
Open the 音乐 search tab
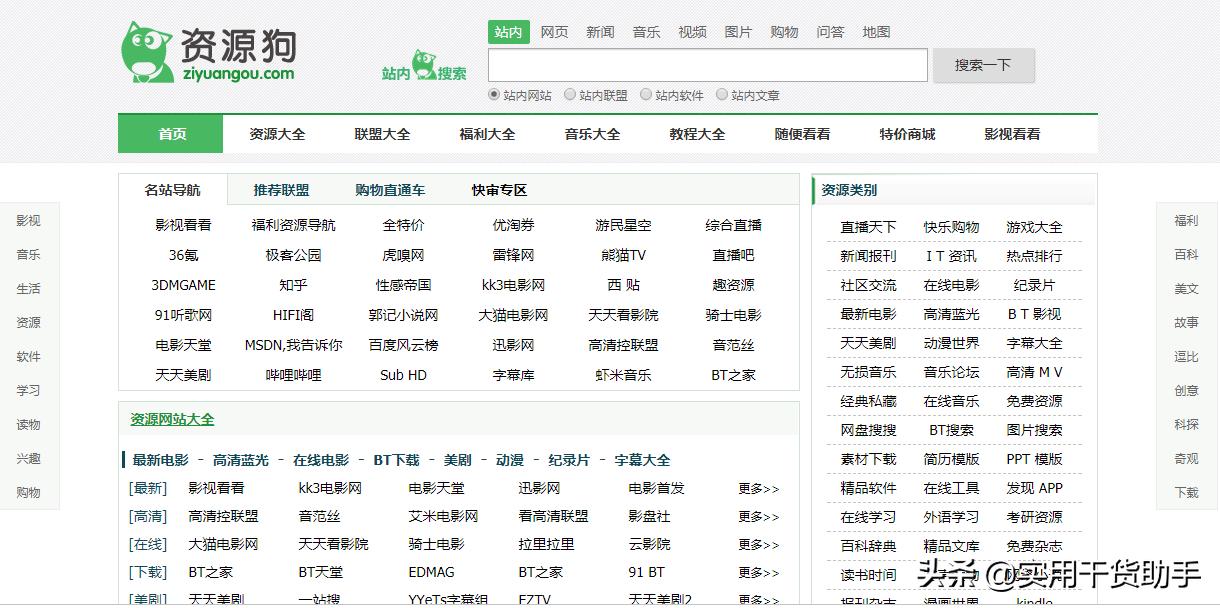(646, 31)
